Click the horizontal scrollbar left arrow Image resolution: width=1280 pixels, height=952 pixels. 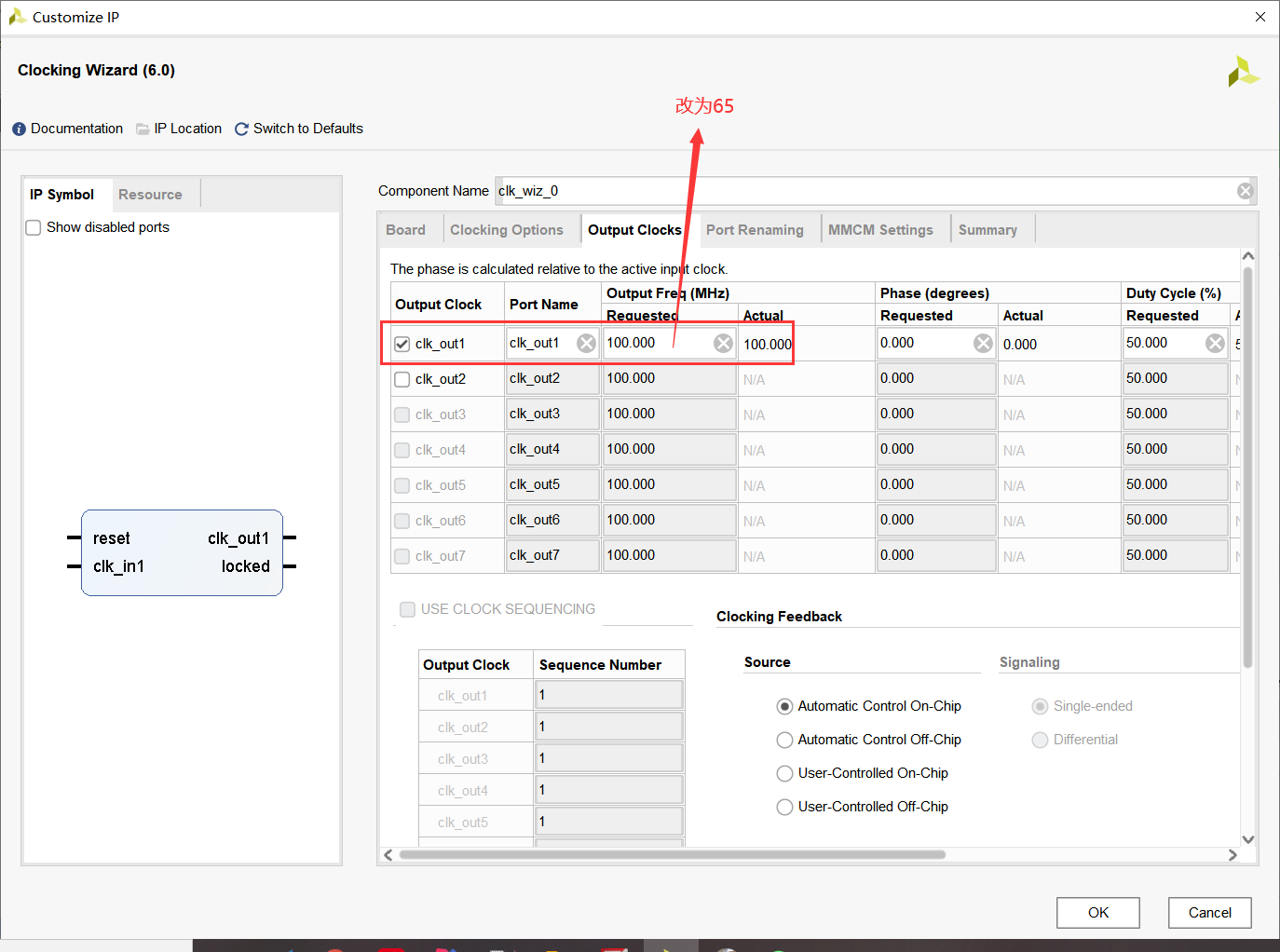point(388,854)
